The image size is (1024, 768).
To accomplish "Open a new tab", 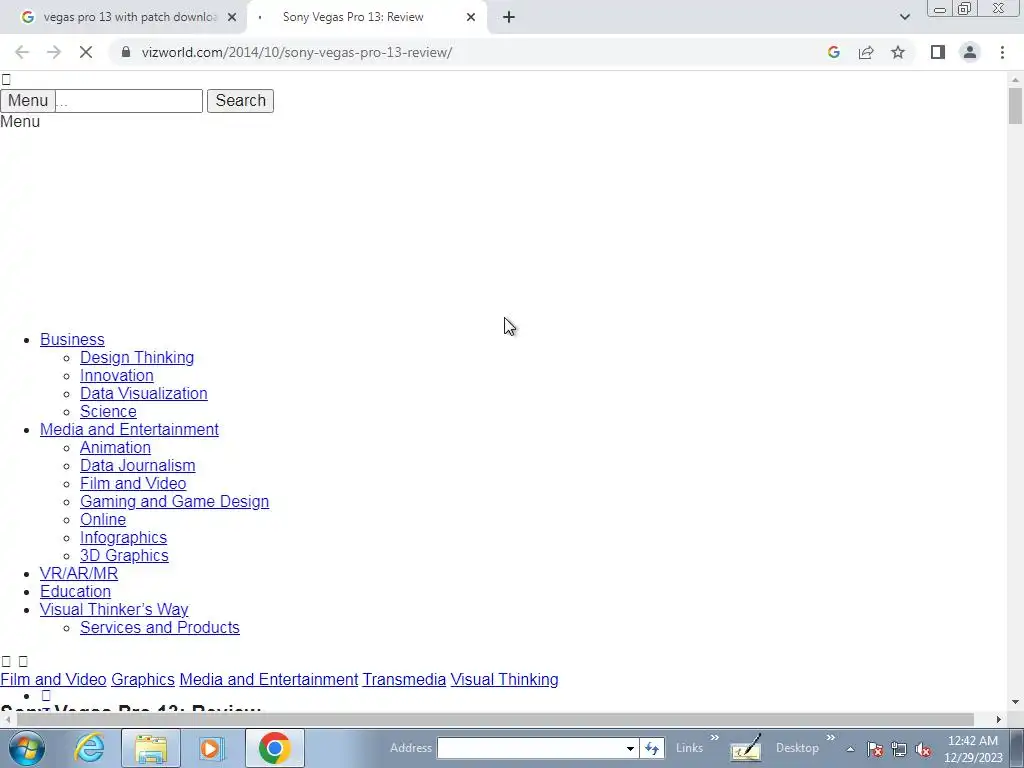I will click(509, 17).
